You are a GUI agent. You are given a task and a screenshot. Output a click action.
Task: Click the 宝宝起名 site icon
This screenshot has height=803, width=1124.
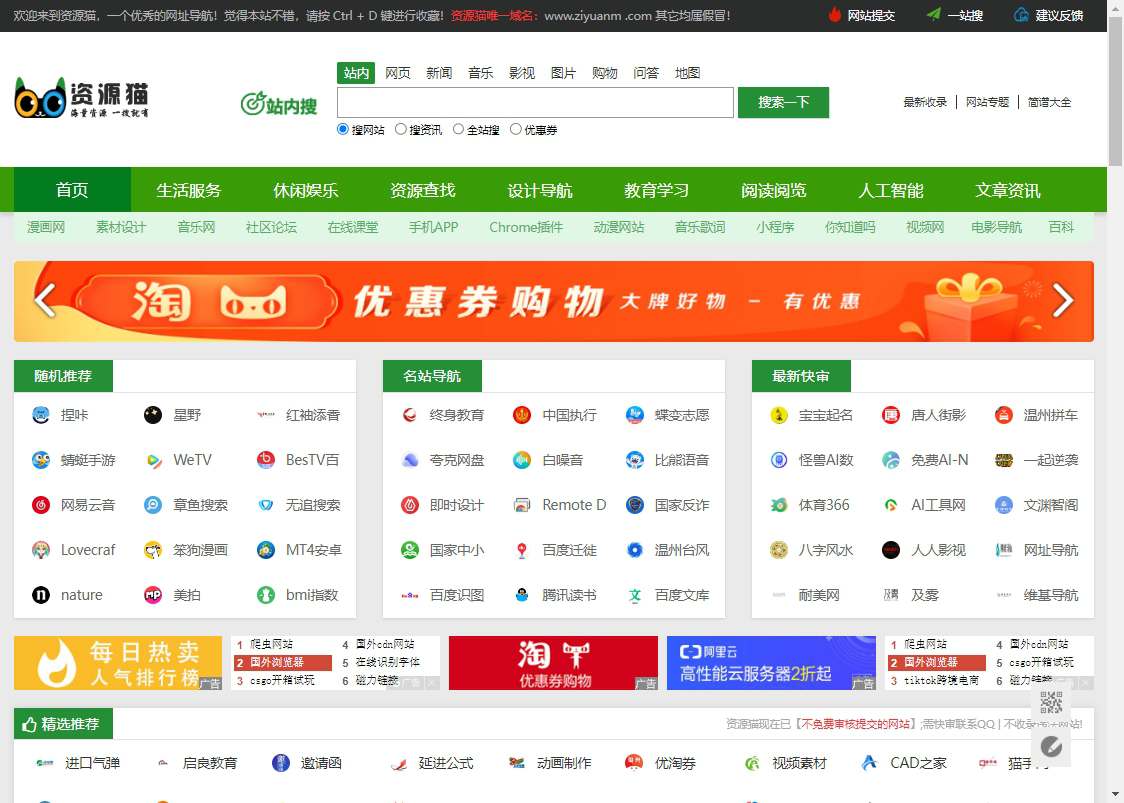click(779, 415)
